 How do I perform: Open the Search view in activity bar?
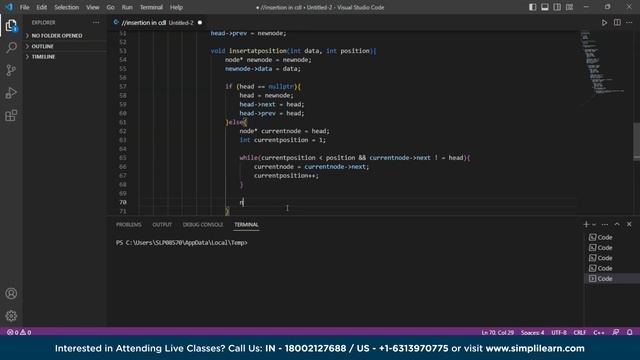pos(11,48)
